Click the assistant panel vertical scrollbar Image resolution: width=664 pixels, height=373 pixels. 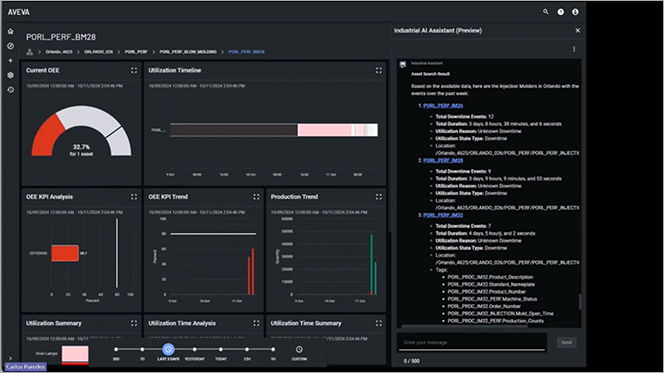click(580, 301)
